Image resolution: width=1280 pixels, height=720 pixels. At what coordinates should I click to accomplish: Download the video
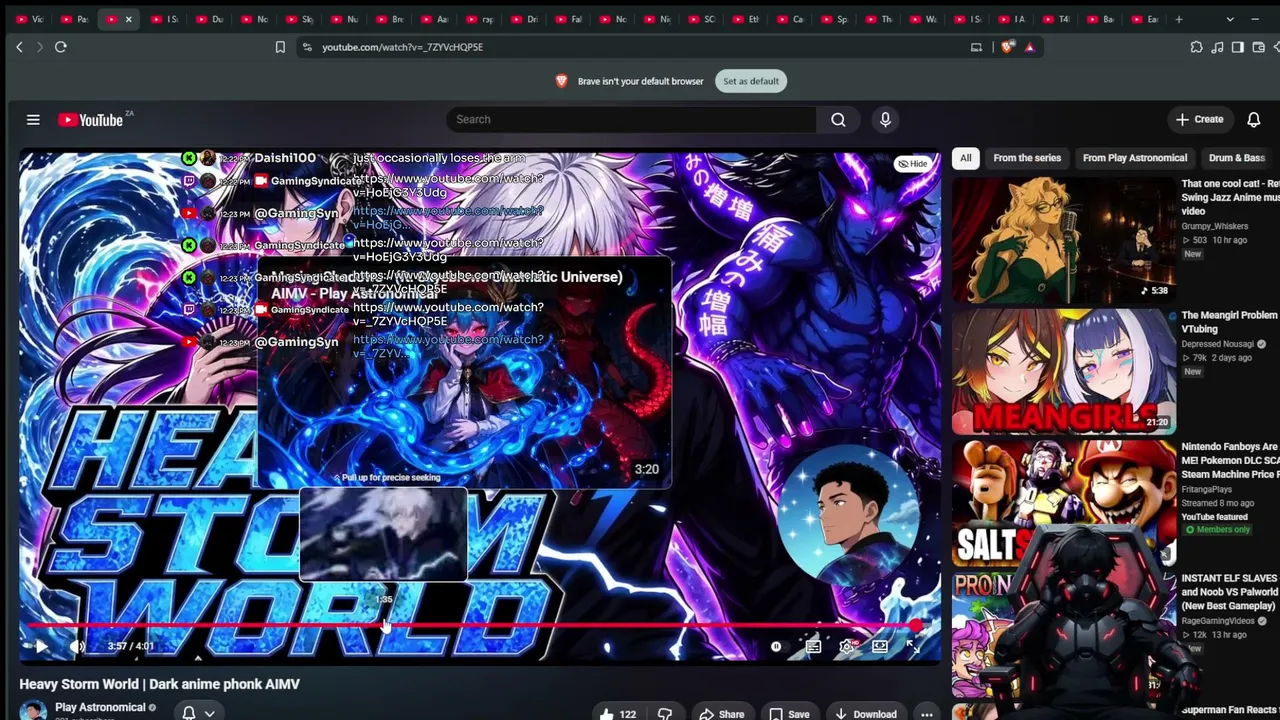point(865,714)
